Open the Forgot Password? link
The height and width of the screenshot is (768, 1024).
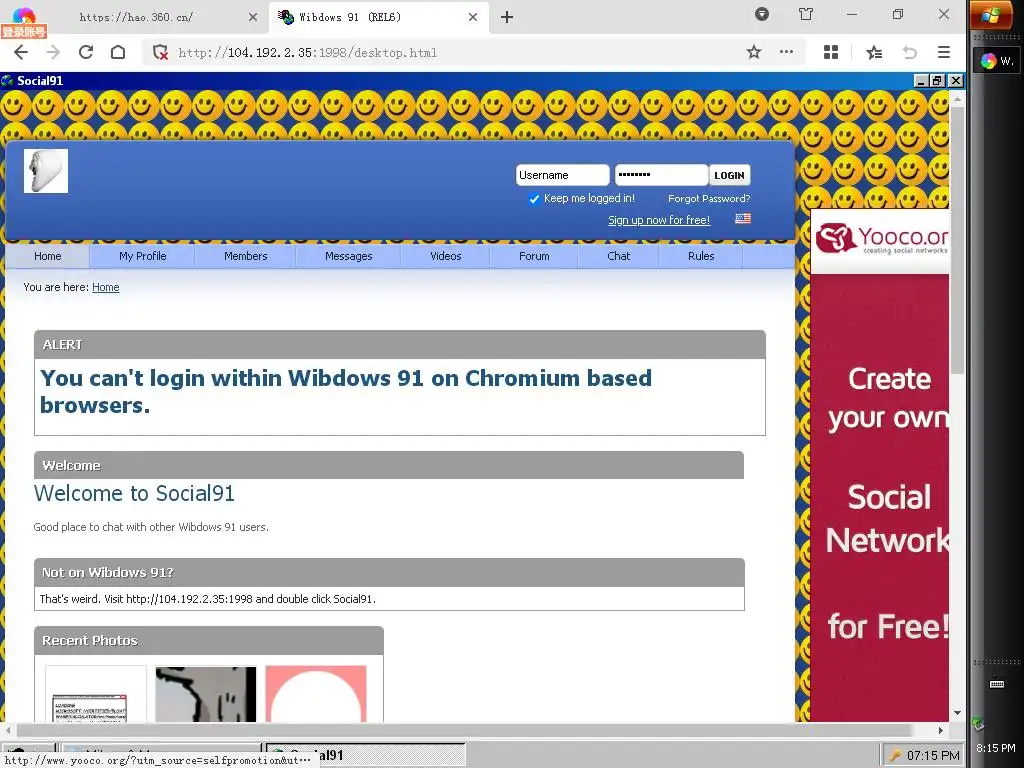click(x=709, y=199)
